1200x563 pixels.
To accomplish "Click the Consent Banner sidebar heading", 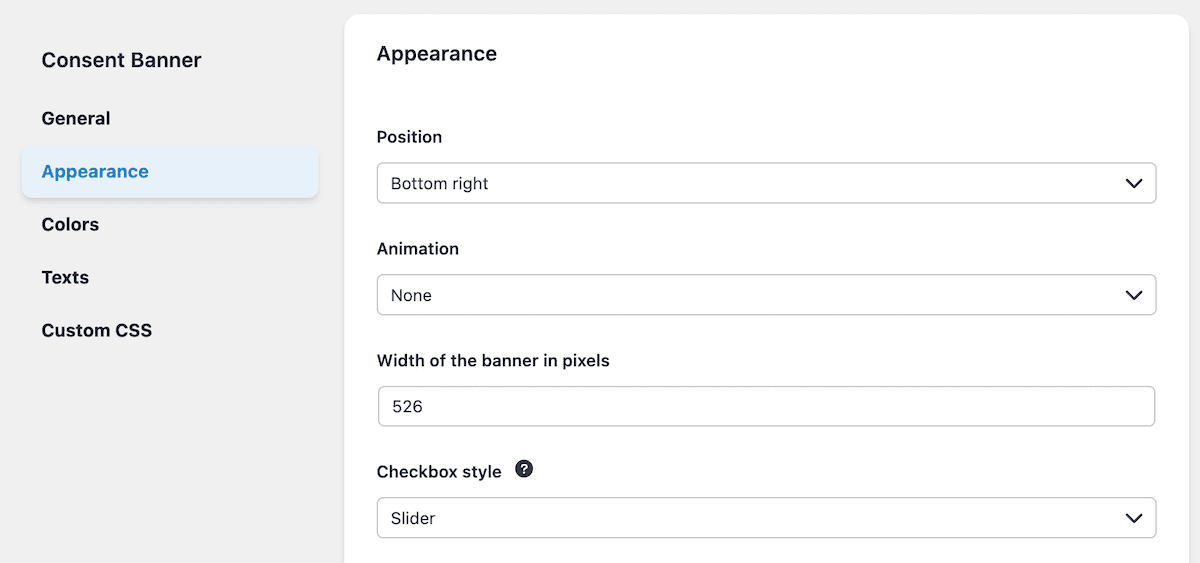I will pos(121,60).
